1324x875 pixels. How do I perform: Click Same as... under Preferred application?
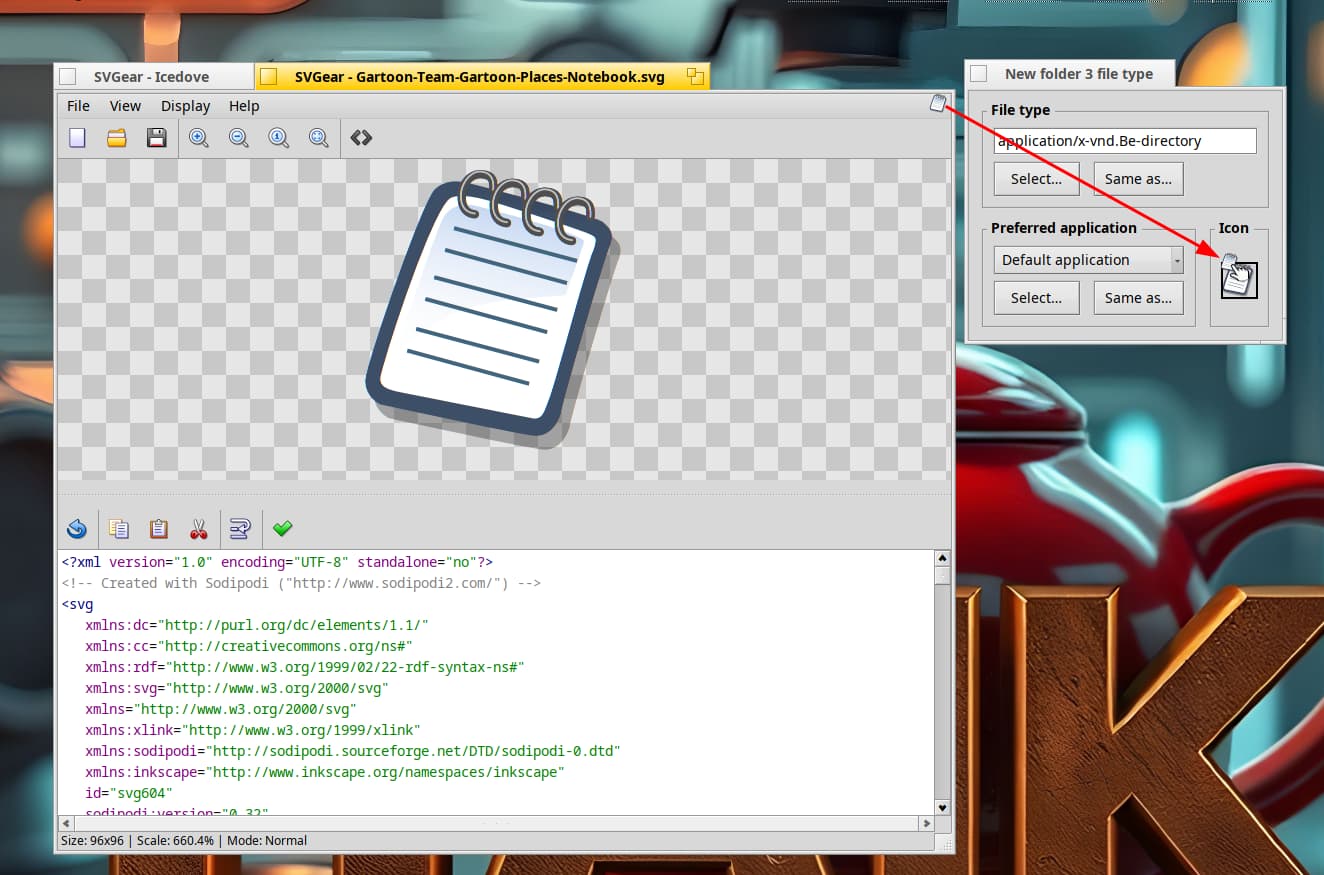[1138, 298]
